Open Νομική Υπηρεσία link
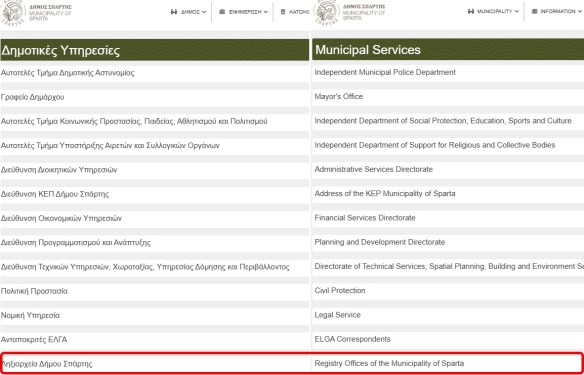 (x=30, y=315)
